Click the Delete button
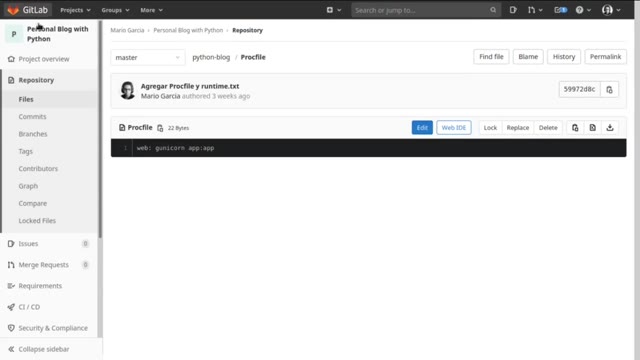 point(548,128)
